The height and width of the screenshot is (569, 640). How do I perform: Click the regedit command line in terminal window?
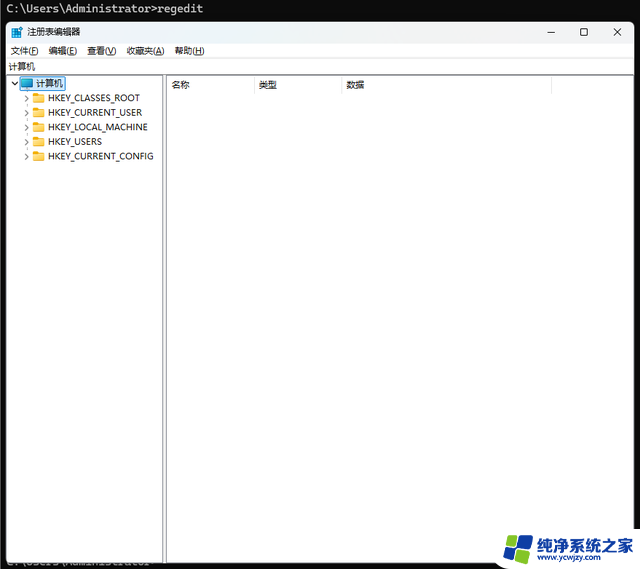[x=104, y=9]
